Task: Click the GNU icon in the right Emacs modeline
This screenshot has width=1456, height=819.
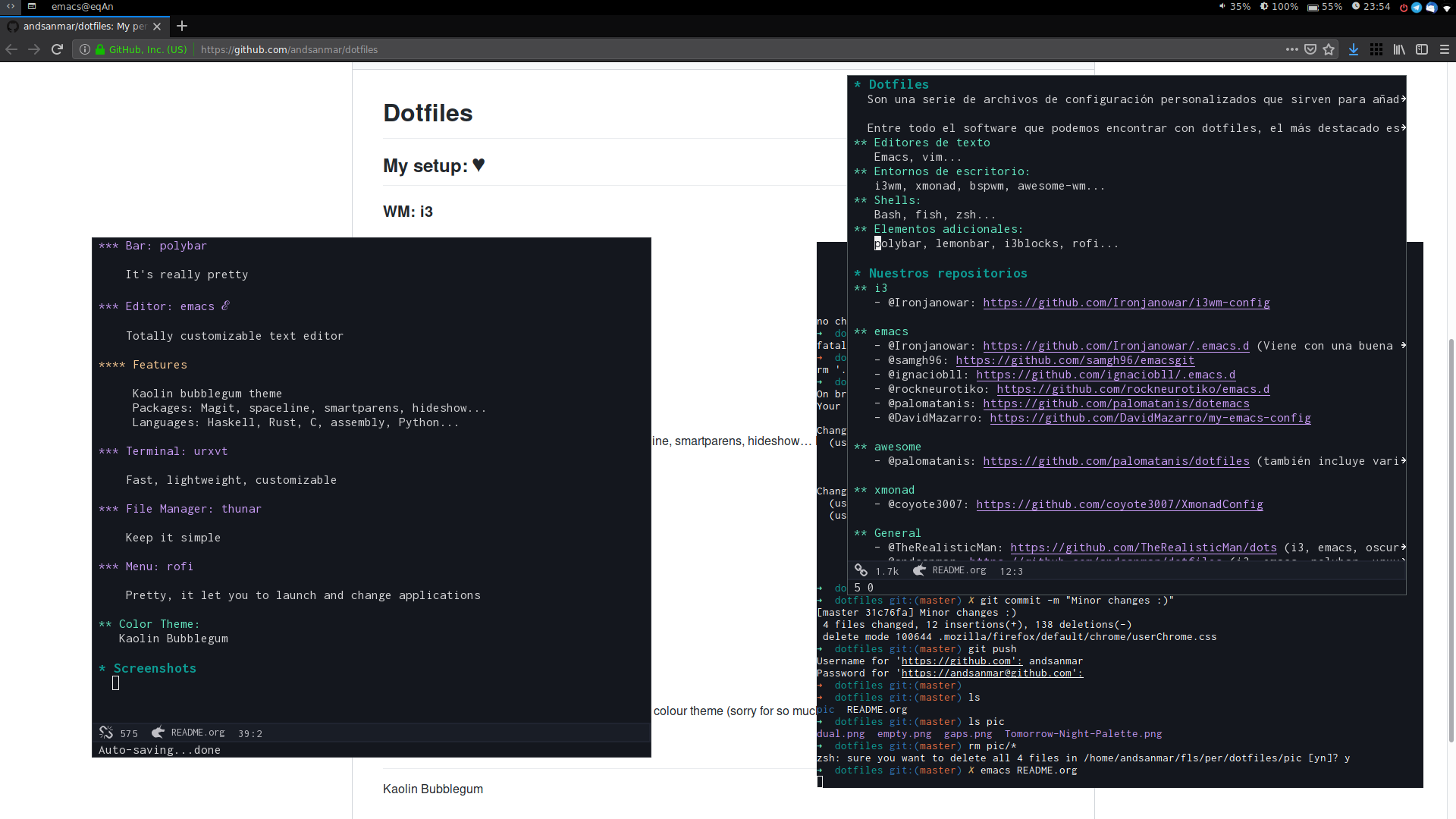Action: point(919,570)
